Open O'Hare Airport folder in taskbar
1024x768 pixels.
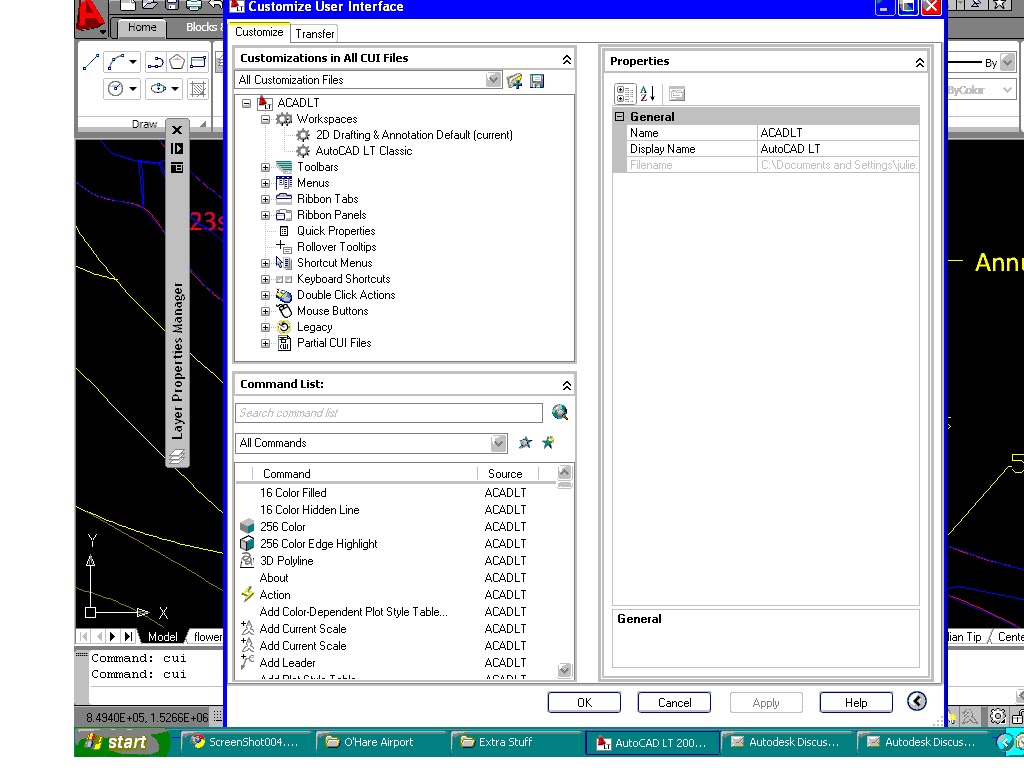point(381,743)
